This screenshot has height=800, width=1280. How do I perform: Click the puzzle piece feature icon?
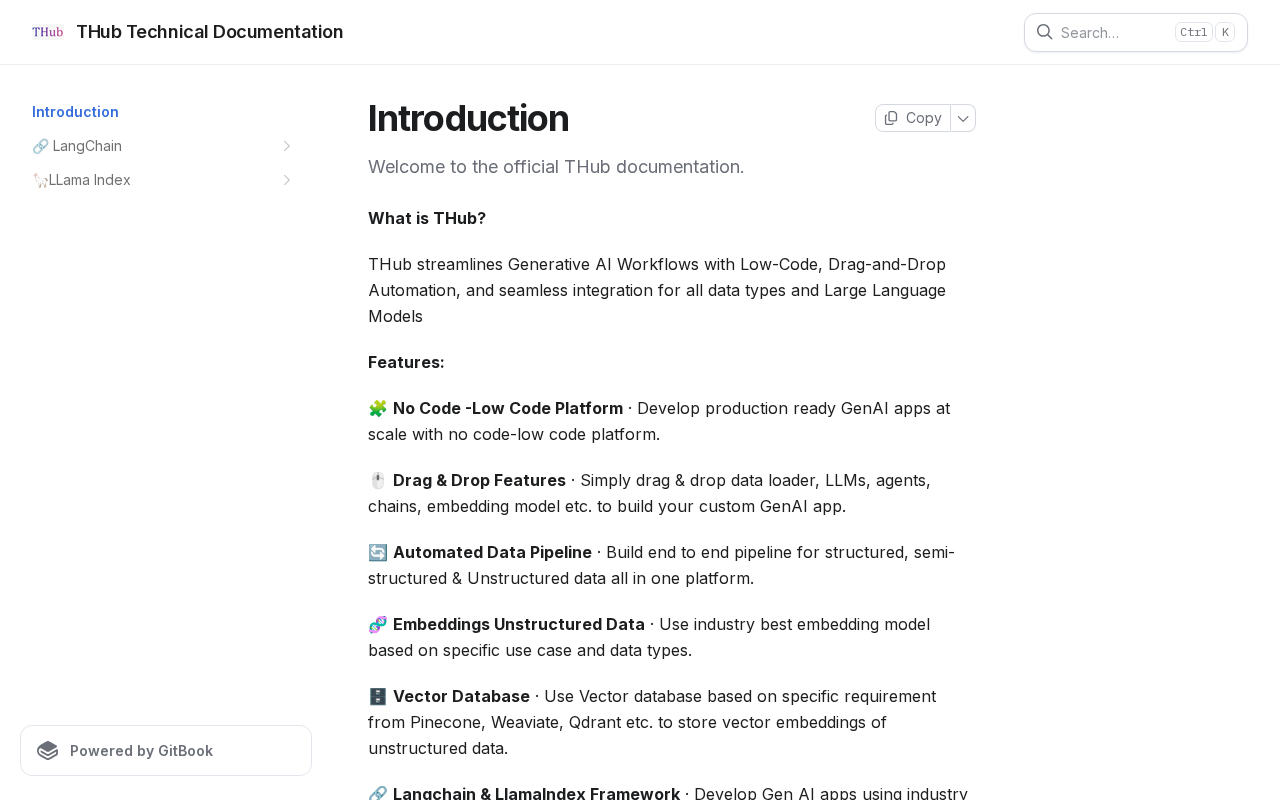click(378, 408)
